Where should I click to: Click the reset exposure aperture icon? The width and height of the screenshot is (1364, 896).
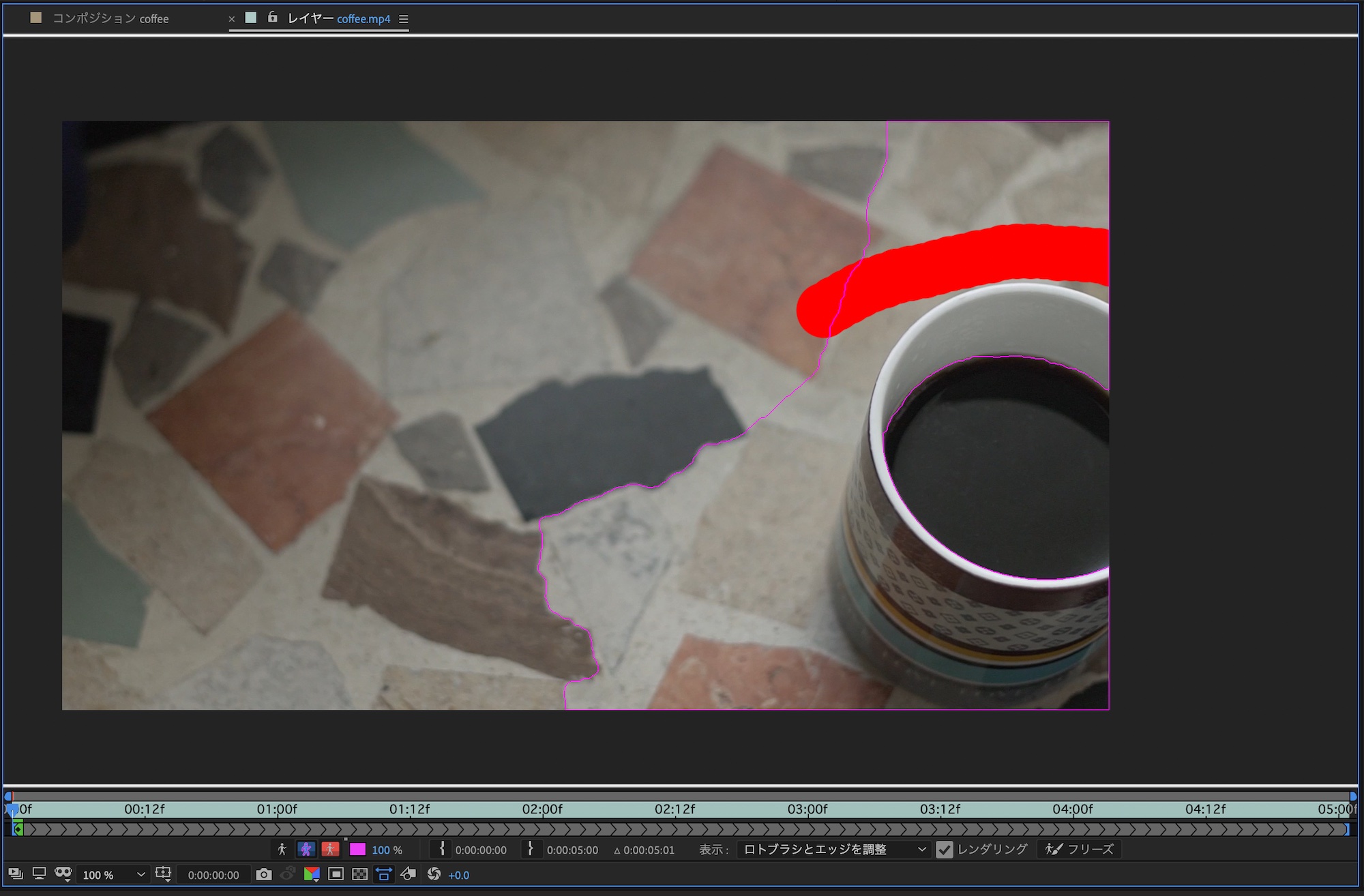434,875
